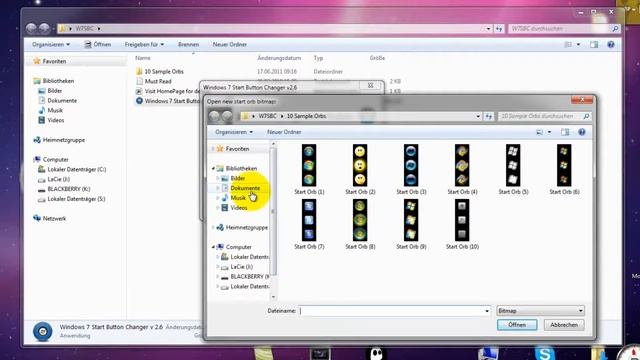
Task: Click the dialog navigation pane scrollbar
Action: pos(273,211)
